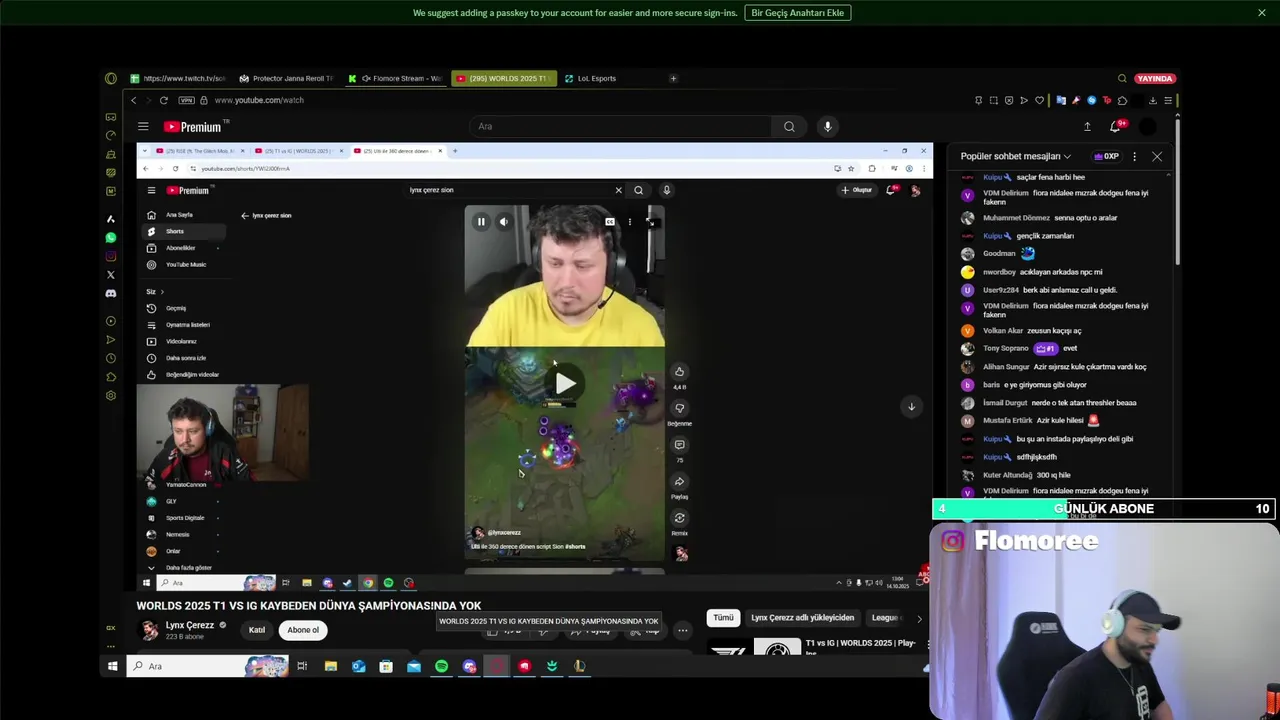Click the 0XP badge in chat header

point(1106,156)
